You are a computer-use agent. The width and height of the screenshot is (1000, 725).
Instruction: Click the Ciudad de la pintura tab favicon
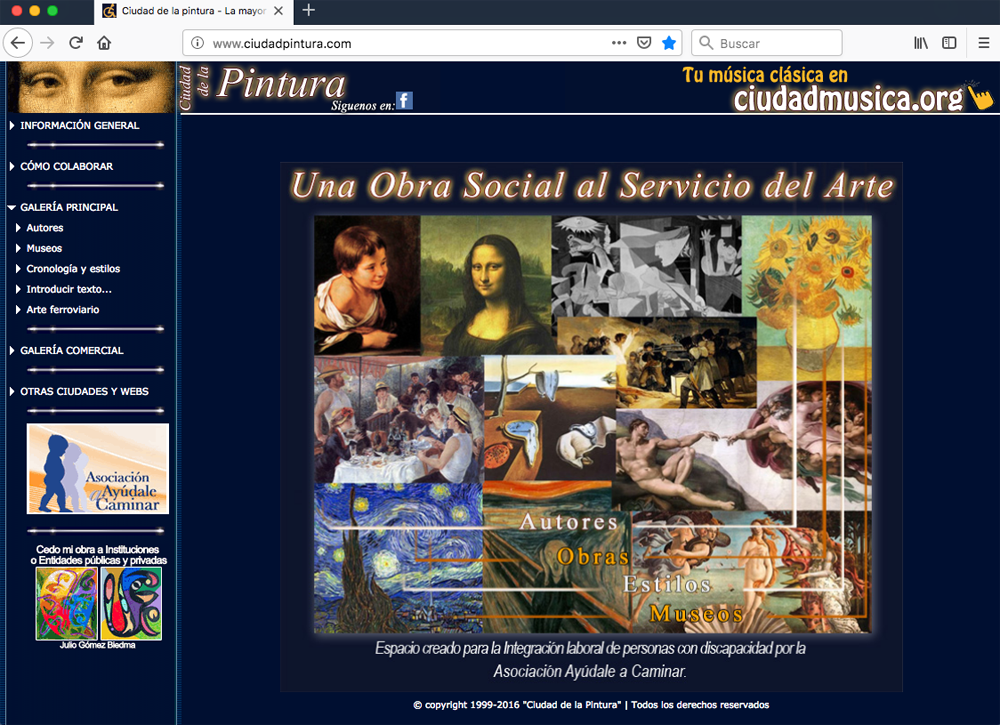click(110, 11)
